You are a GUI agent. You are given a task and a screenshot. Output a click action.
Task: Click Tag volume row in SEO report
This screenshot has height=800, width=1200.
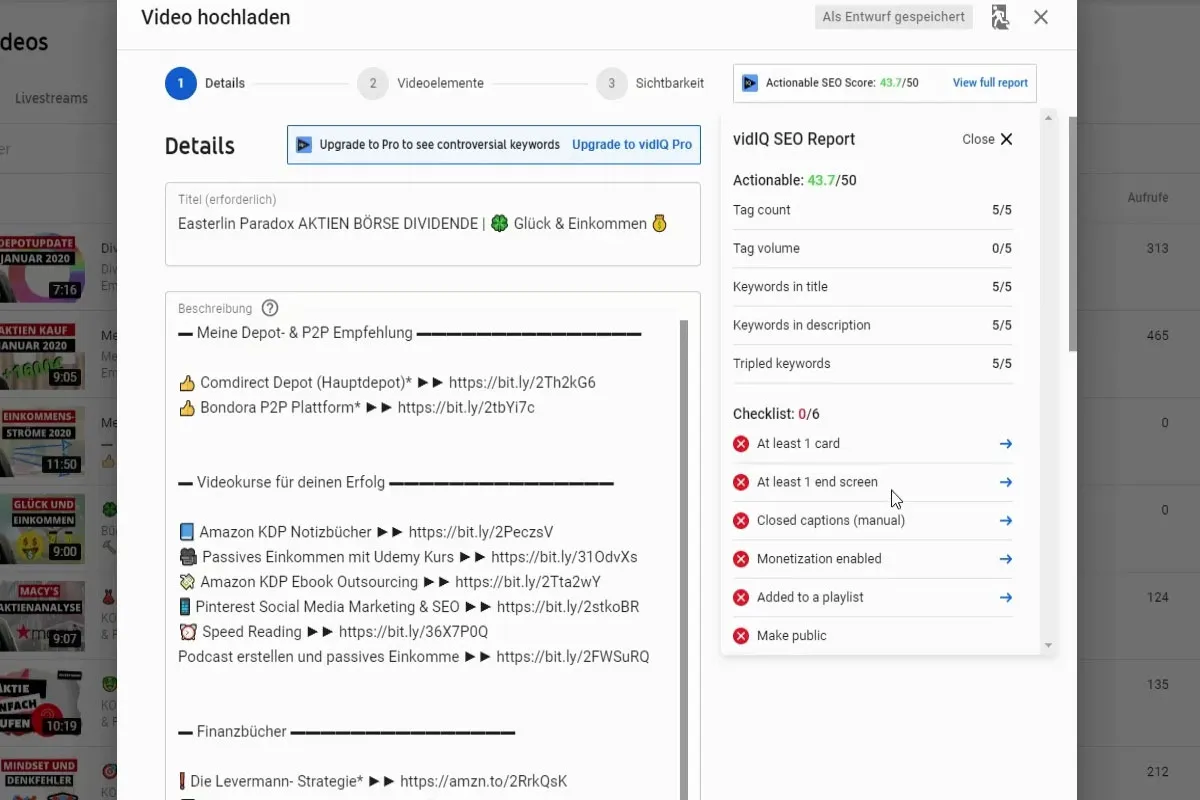(x=873, y=248)
